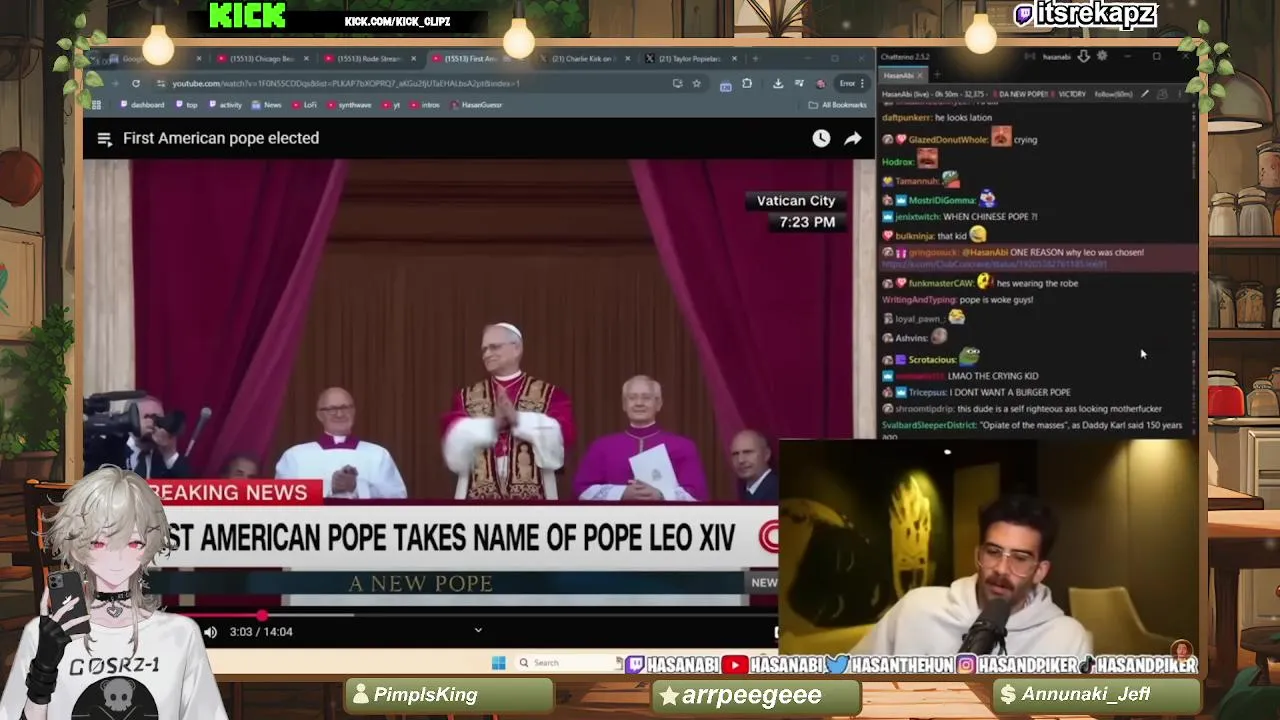Click the Chatterino moderation icon beside pencil
The width and height of the screenshot is (1280, 720).
pos(1161,94)
